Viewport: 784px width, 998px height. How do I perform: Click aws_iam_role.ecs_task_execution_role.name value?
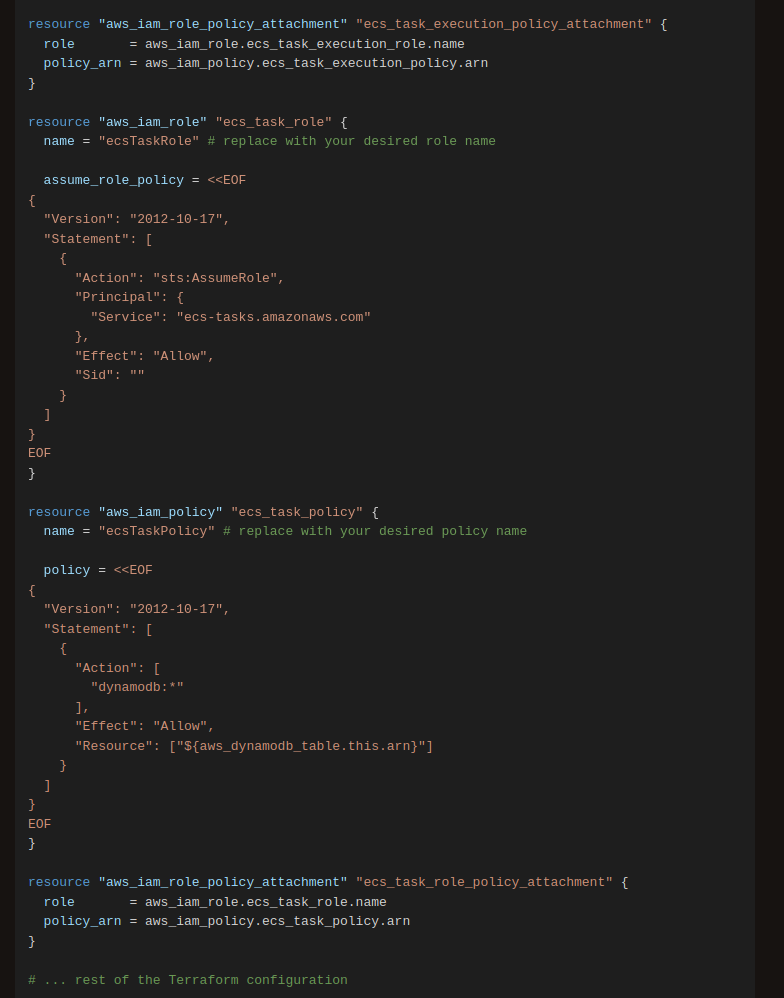[304, 44]
